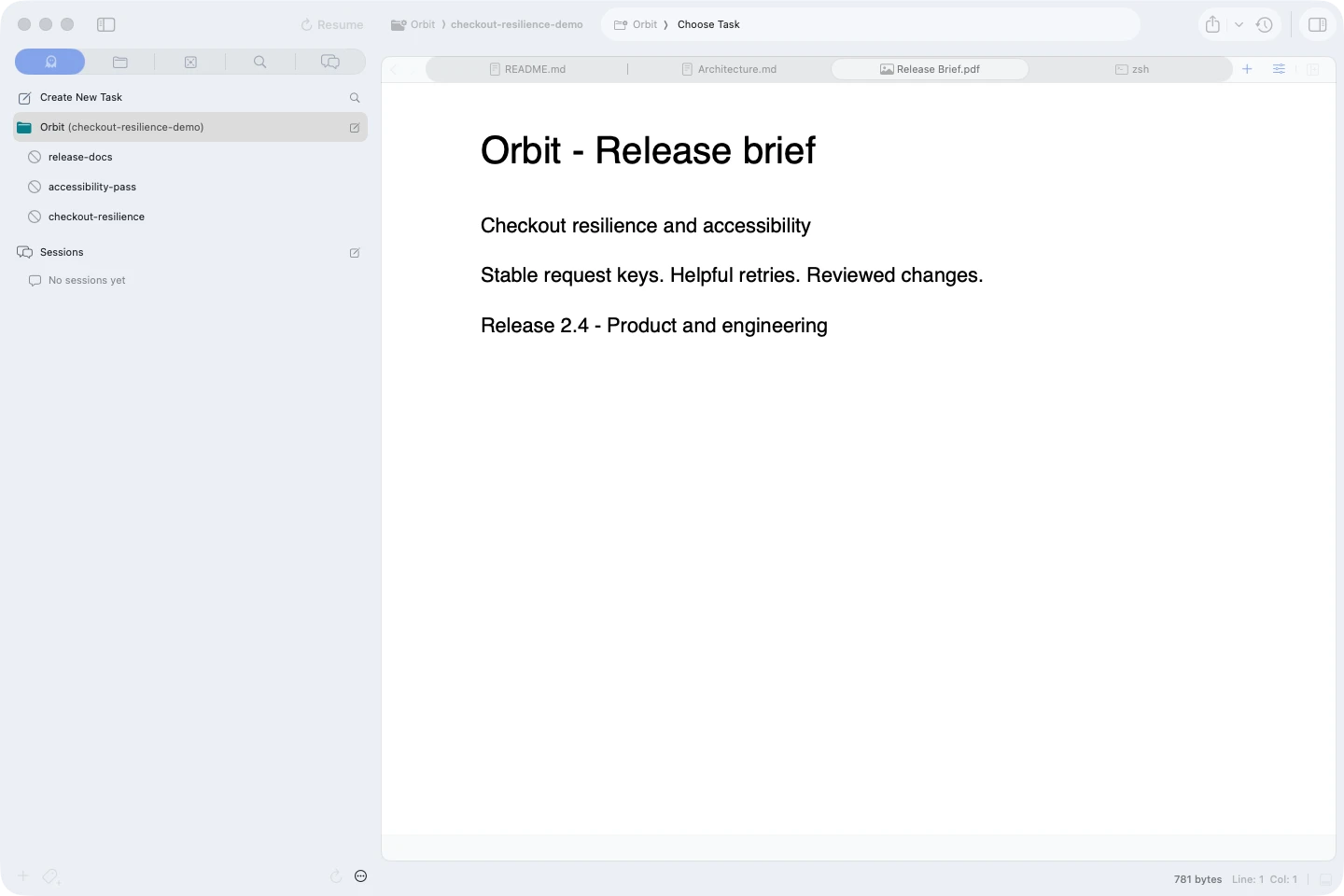Viewport: 1344px width, 896px height.
Task: Click the refresh icon at sidebar bottom
Action: point(336,875)
